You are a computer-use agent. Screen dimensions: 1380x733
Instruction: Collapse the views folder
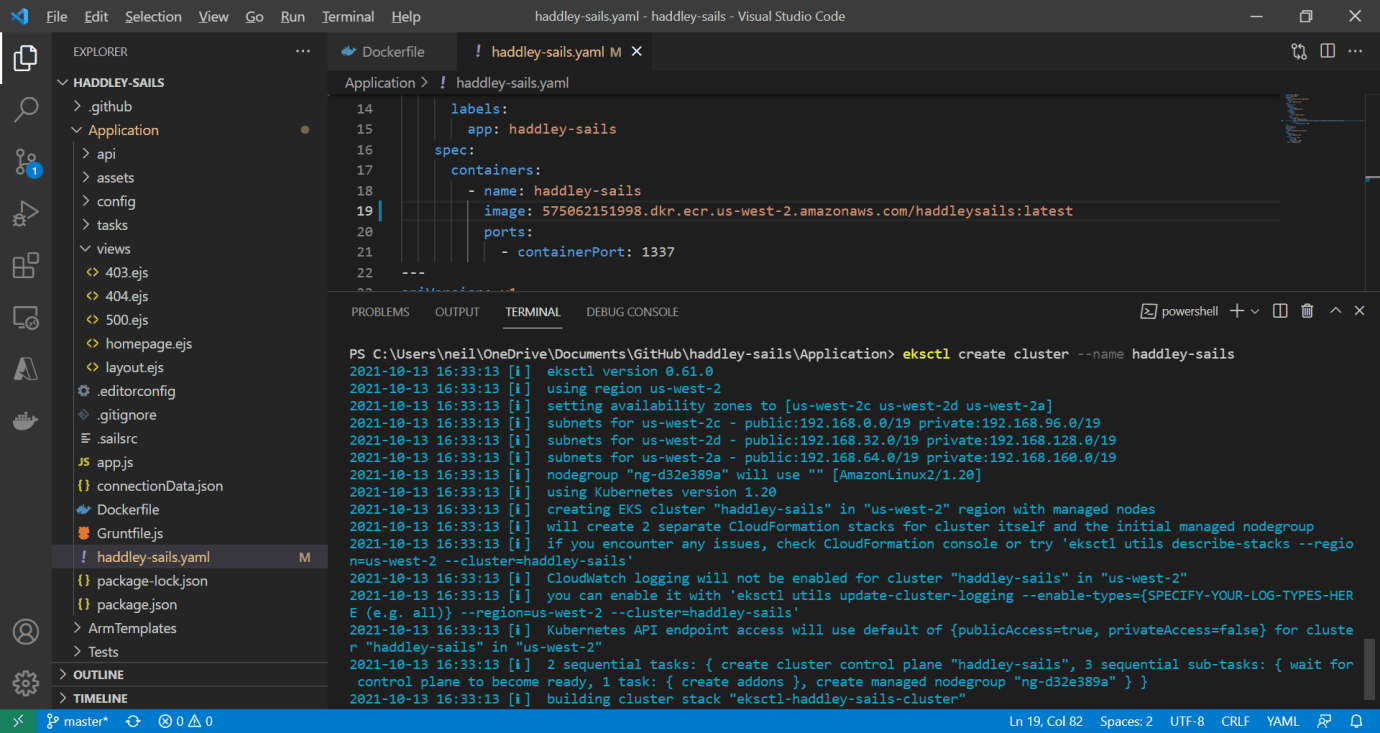coord(113,249)
